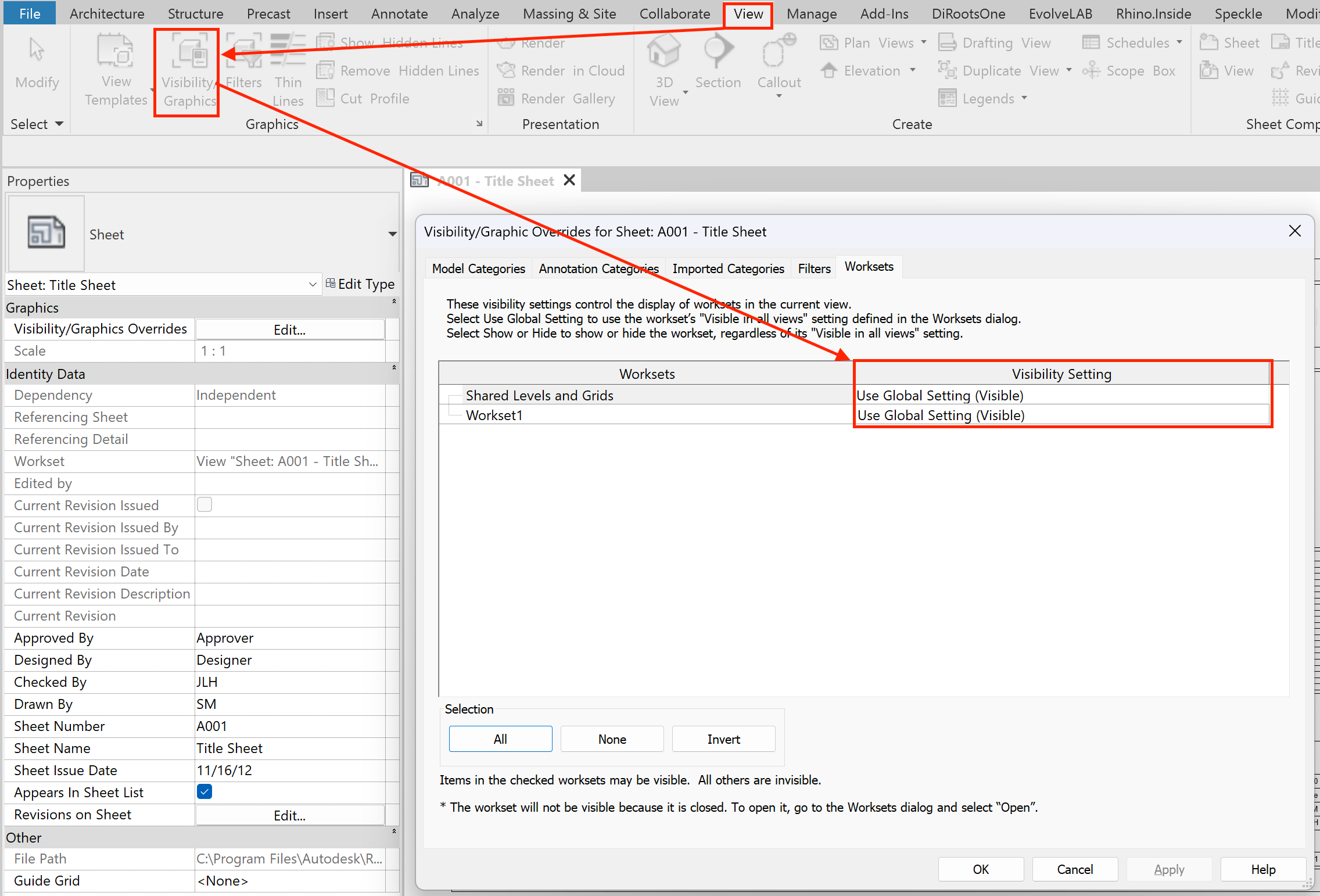The width and height of the screenshot is (1320, 896).
Task: Collapse the Identity Data section
Action: coord(394,367)
